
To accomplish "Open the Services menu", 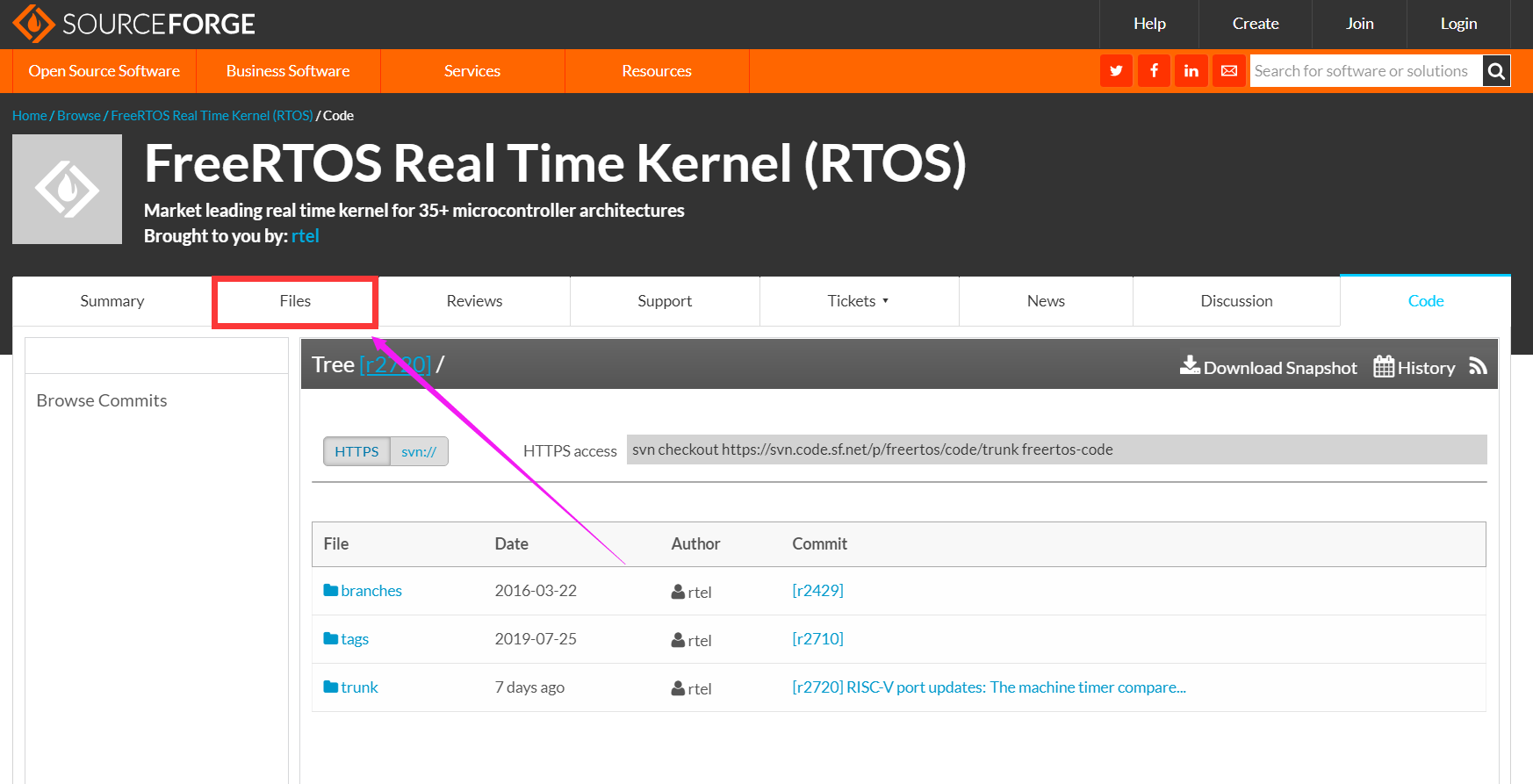I will (472, 71).
